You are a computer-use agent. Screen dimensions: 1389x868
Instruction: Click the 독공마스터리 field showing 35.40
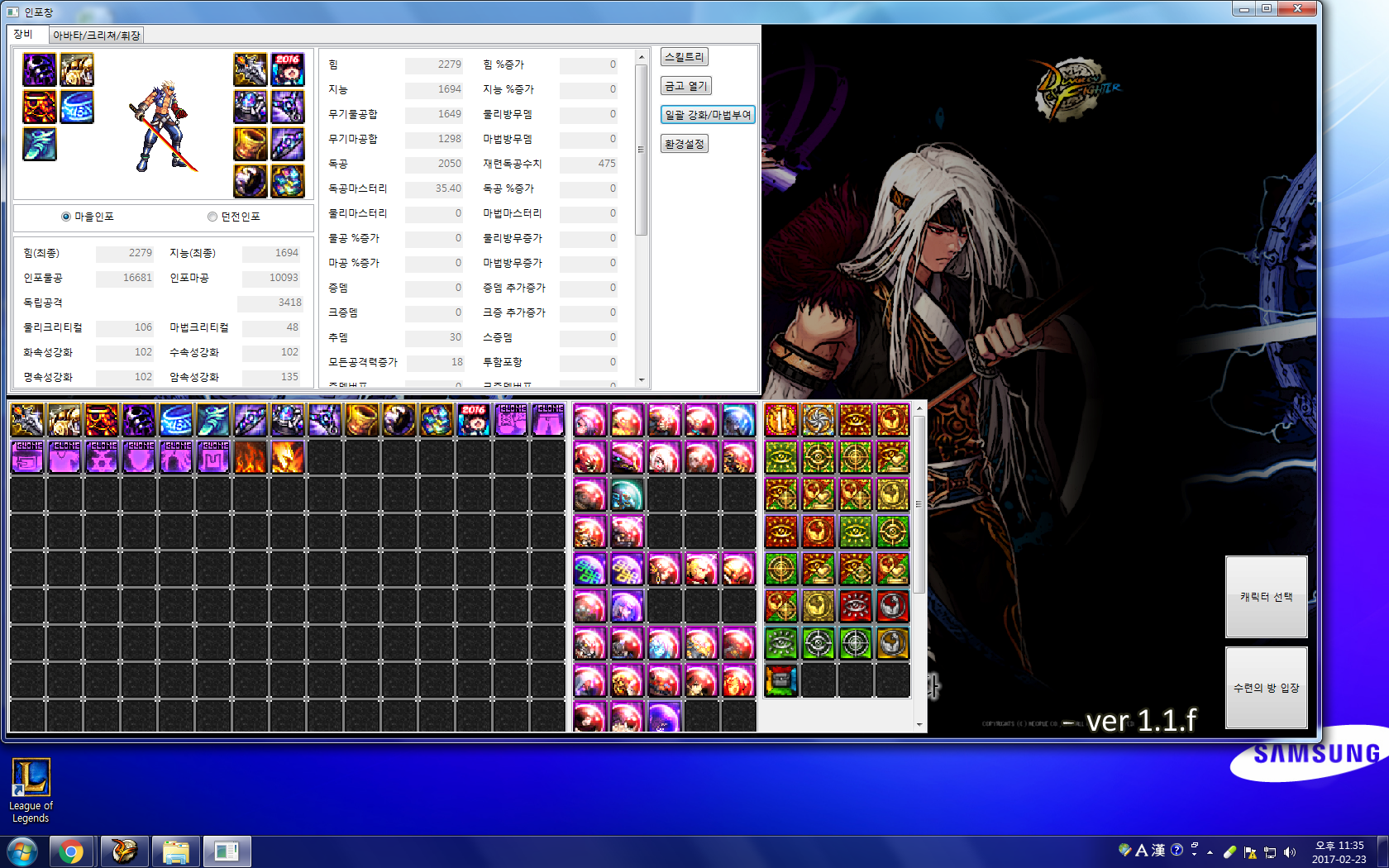[434, 188]
